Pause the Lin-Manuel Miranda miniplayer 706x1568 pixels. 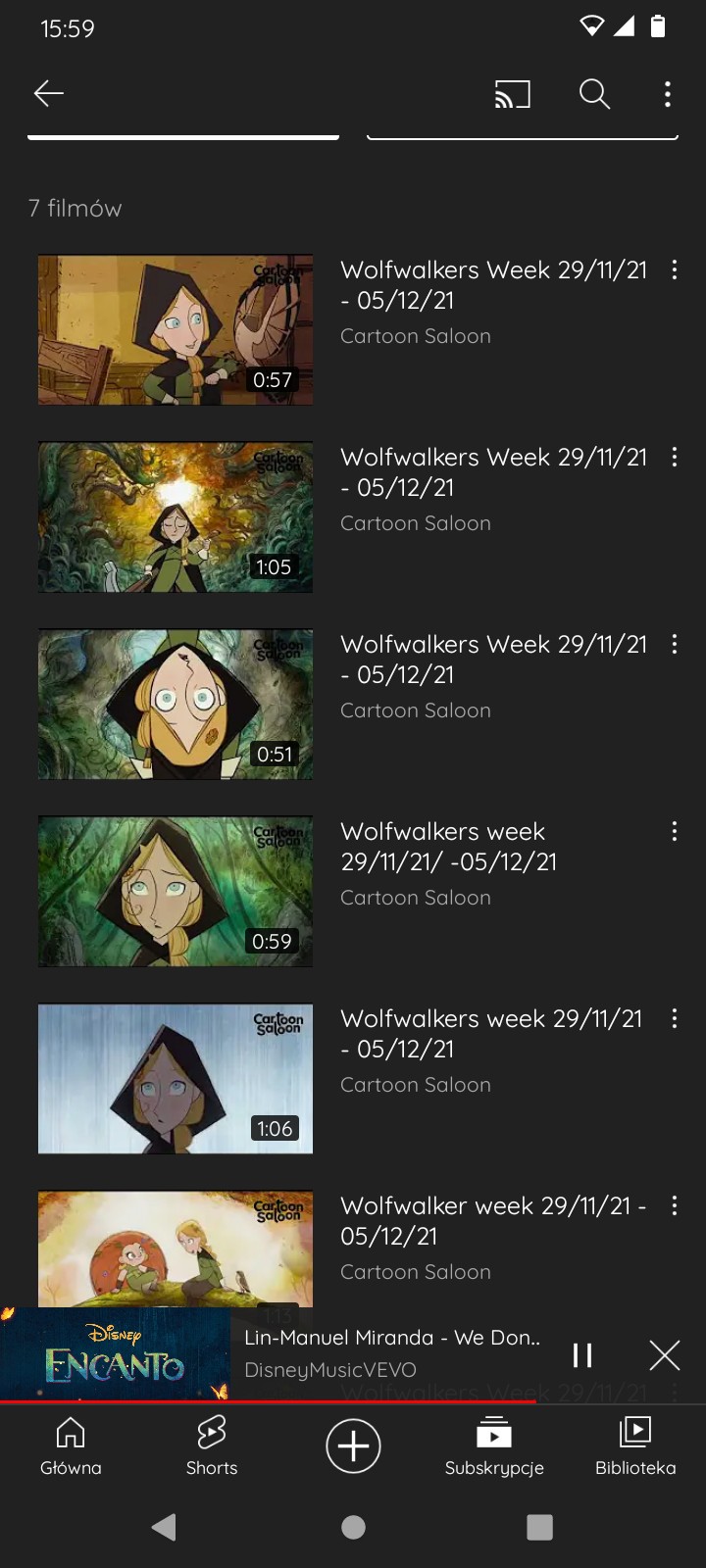pyautogui.click(x=582, y=1355)
